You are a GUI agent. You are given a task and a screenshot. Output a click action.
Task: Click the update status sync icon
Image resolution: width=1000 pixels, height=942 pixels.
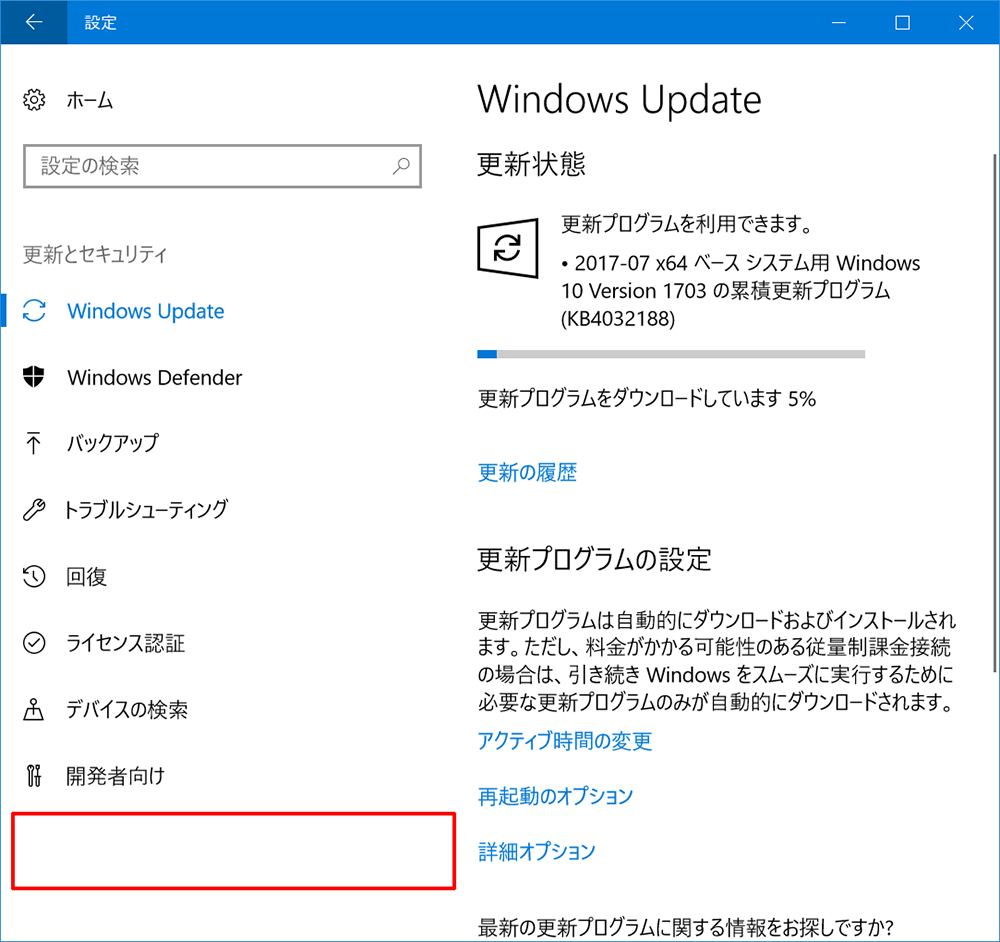tap(508, 248)
